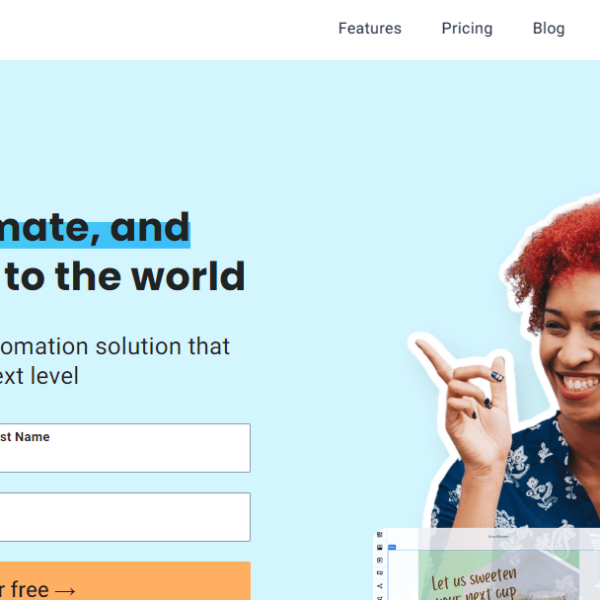Select the shopping cart icon in editor sidebar

(x=380, y=597)
